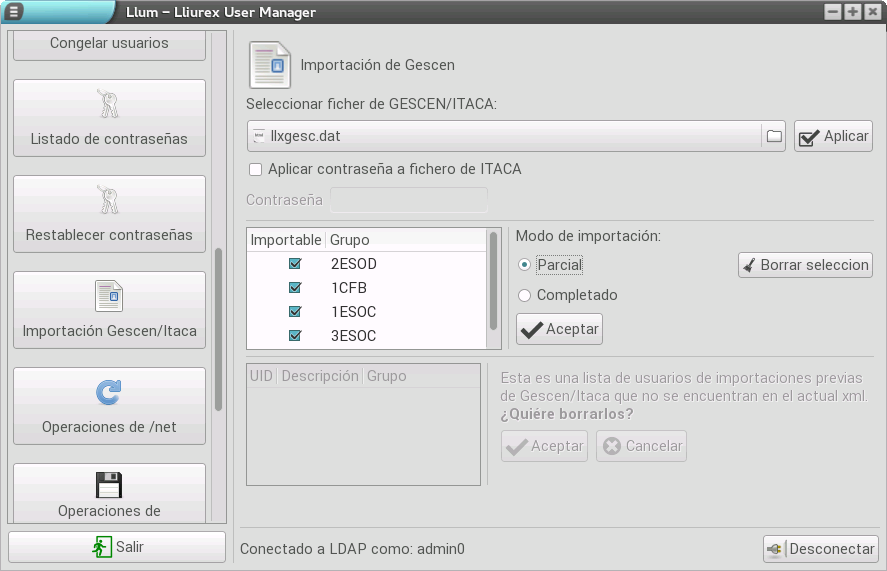This screenshot has height=571, width=887.
Task: Select Completado import mode
Action: pos(525,296)
